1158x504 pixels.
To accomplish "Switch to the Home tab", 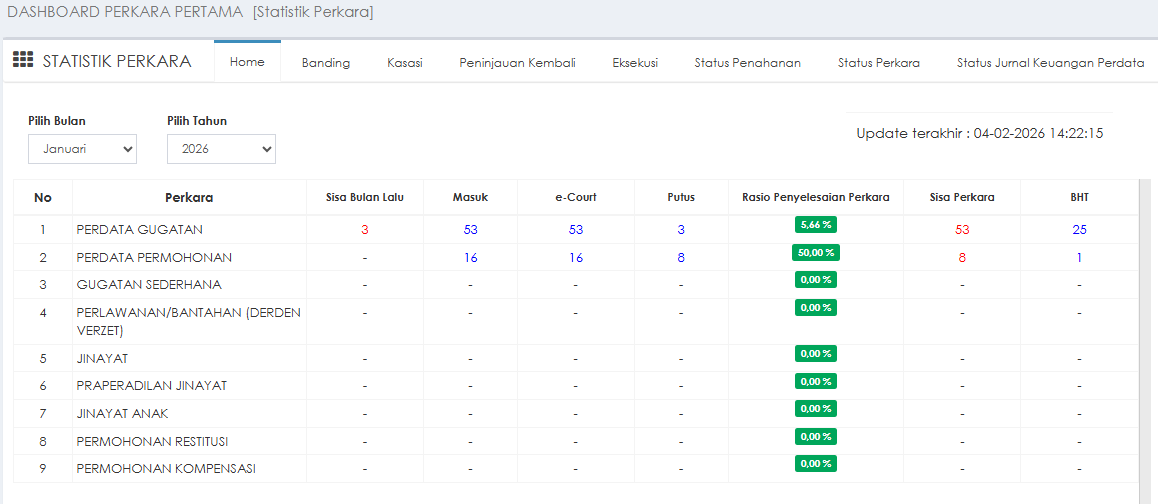I will [x=247, y=62].
